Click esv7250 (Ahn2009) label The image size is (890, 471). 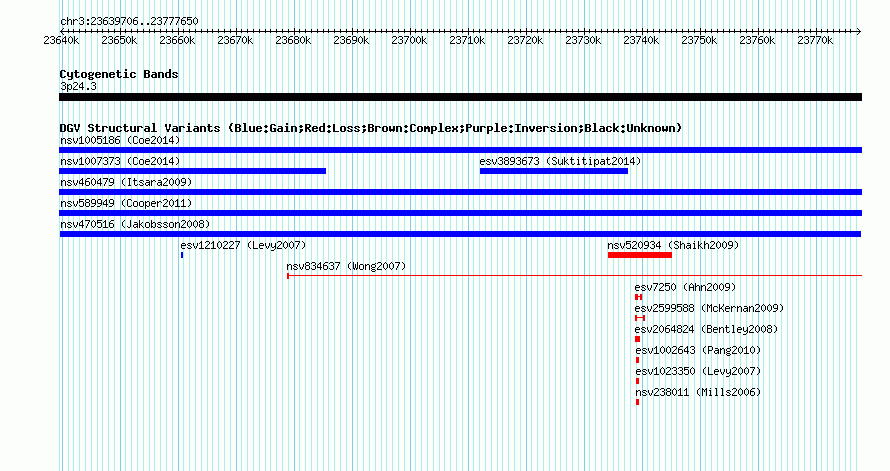(685, 287)
